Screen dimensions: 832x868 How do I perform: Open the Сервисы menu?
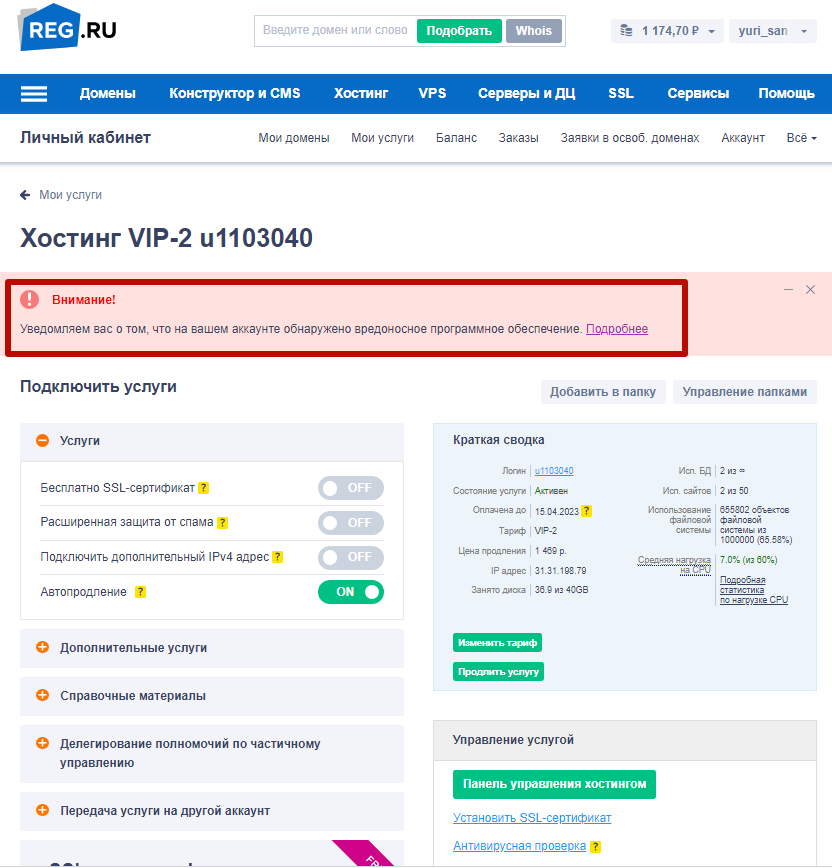click(x=698, y=94)
